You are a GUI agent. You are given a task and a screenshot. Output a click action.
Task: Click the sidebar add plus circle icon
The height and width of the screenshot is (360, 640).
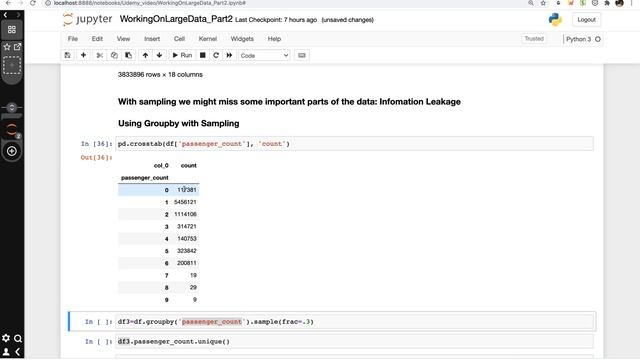[x=12, y=151]
